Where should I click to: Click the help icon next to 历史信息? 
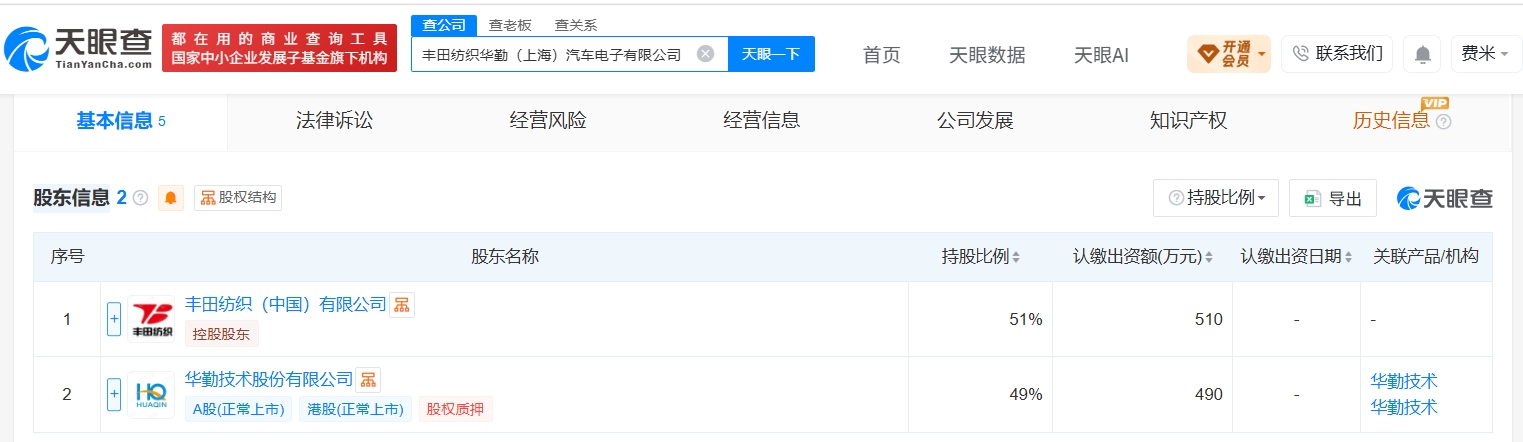[1443, 122]
